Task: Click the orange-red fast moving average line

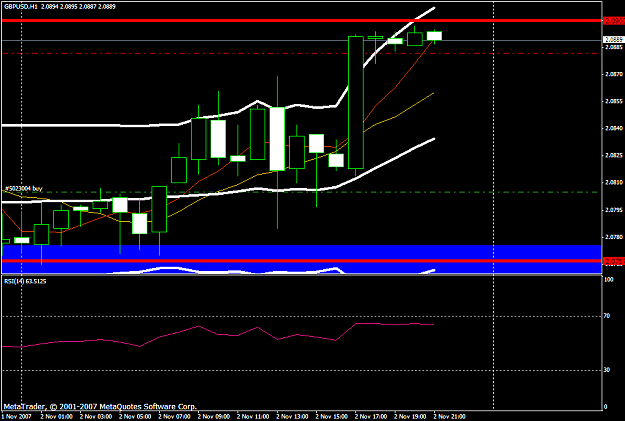Action: (x=395, y=89)
